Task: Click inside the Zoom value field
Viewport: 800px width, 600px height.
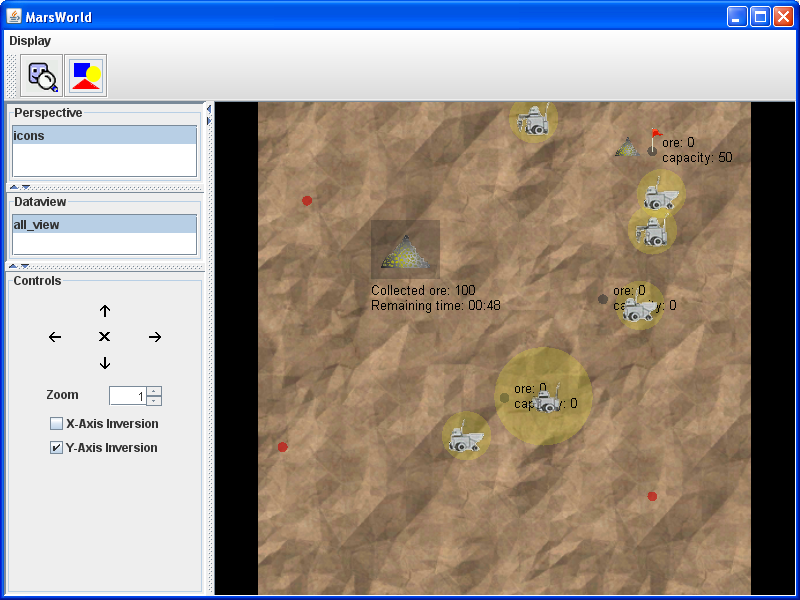Action: coord(127,396)
